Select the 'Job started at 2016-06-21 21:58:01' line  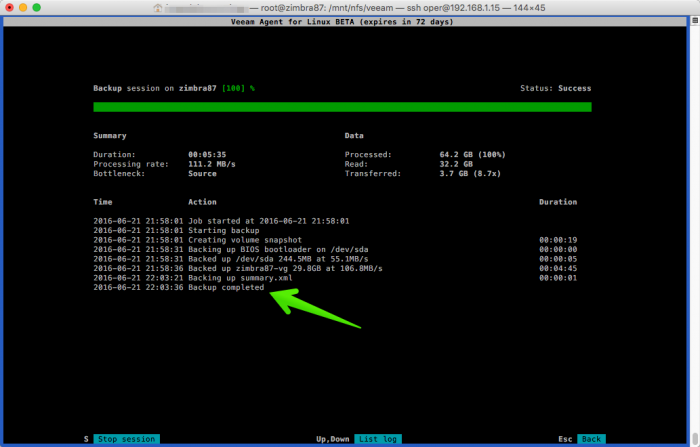click(x=221, y=221)
